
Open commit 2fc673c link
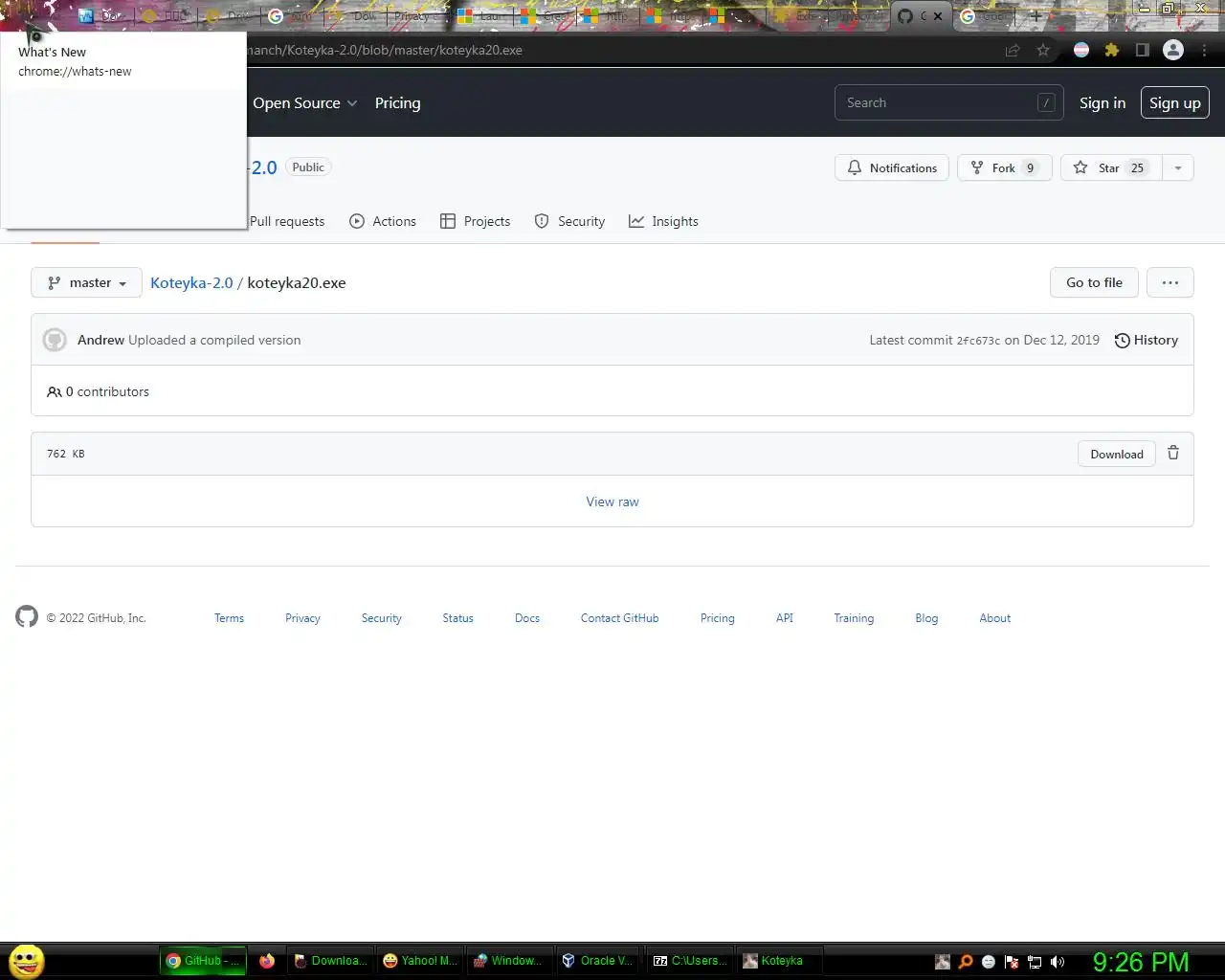point(978,341)
